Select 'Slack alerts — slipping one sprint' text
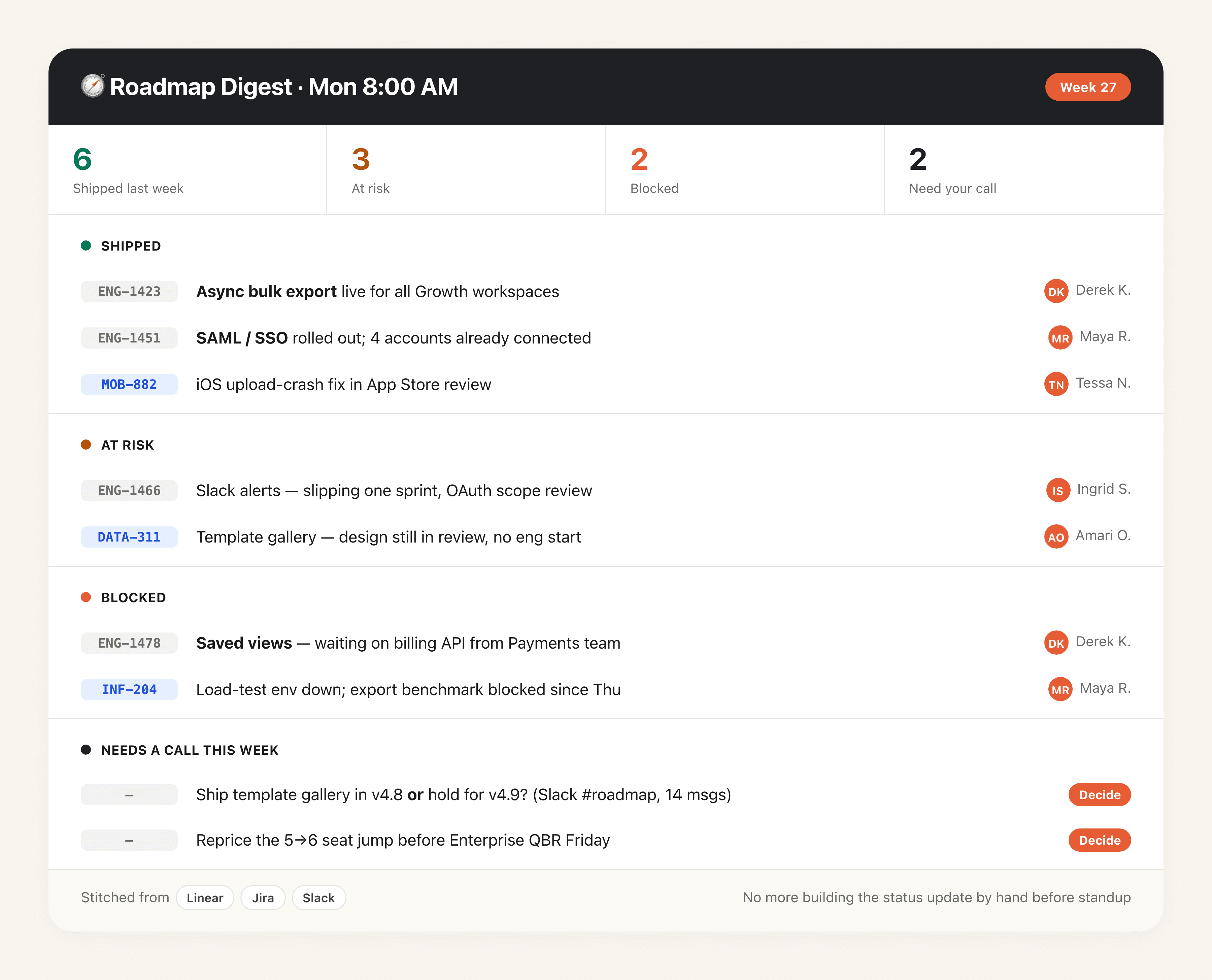This screenshot has height=980, width=1212. click(394, 491)
